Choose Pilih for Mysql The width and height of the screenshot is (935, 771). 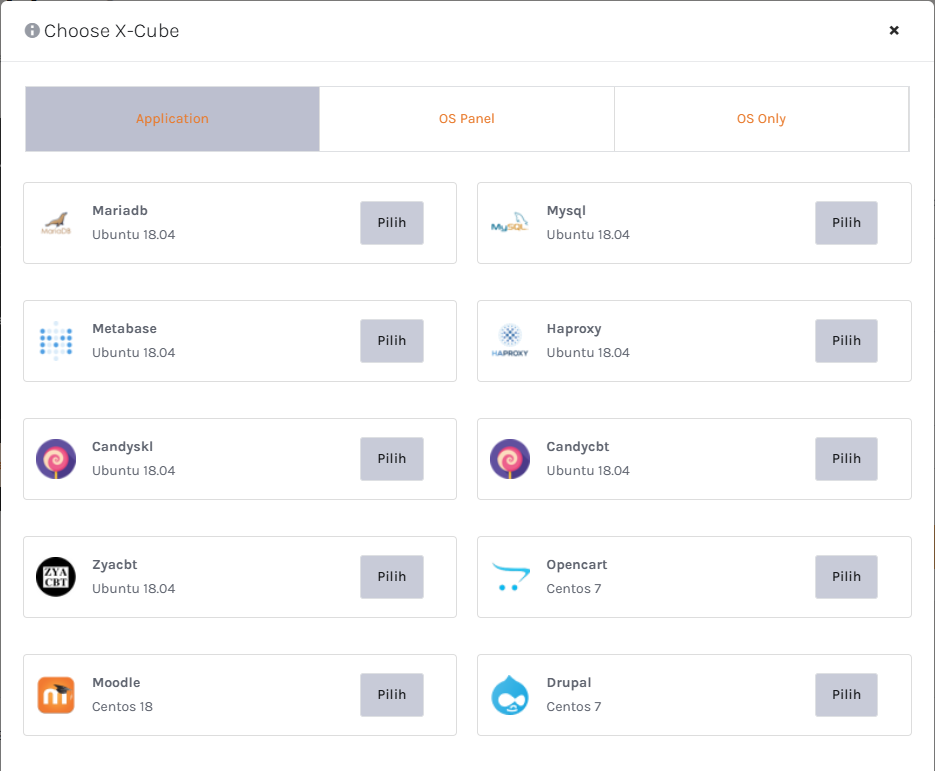pyautogui.click(x=846, y=222)
